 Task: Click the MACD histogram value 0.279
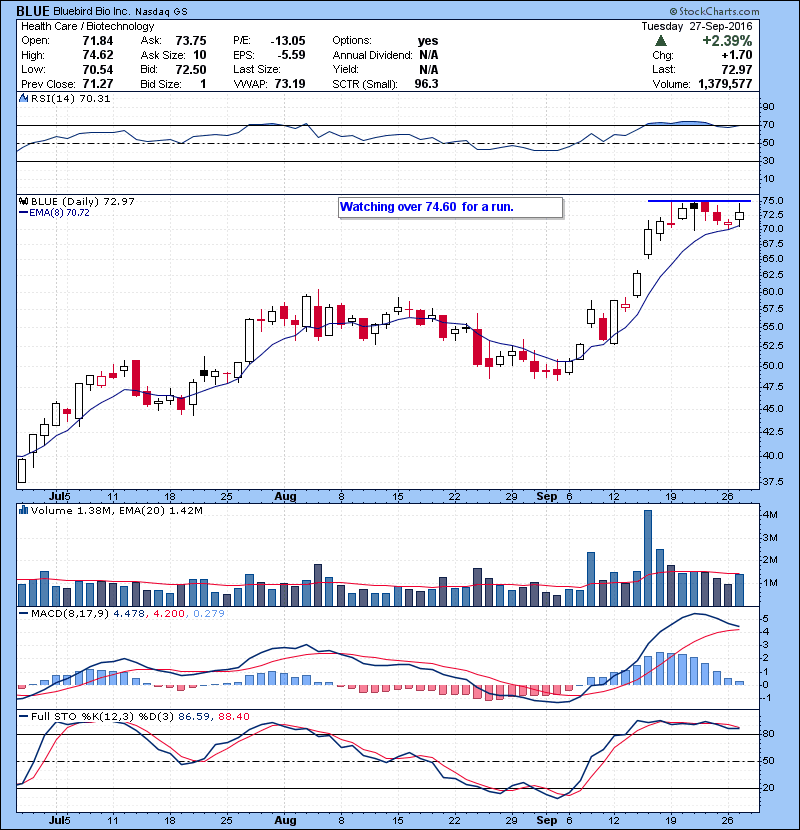[209, 614]
